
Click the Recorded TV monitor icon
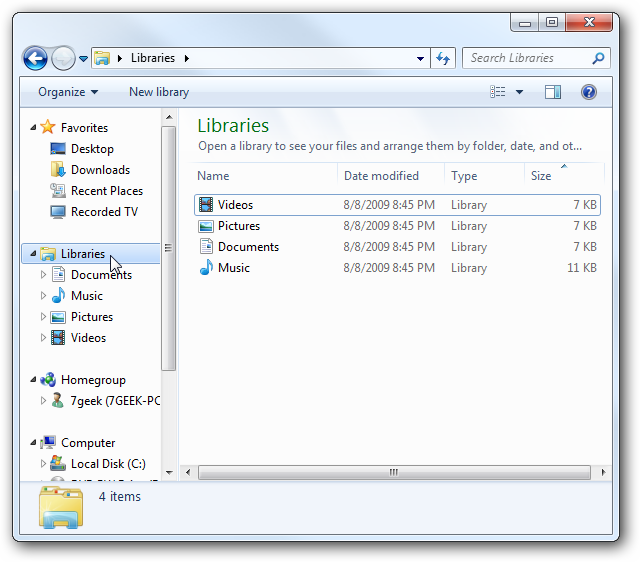(58, 212)
